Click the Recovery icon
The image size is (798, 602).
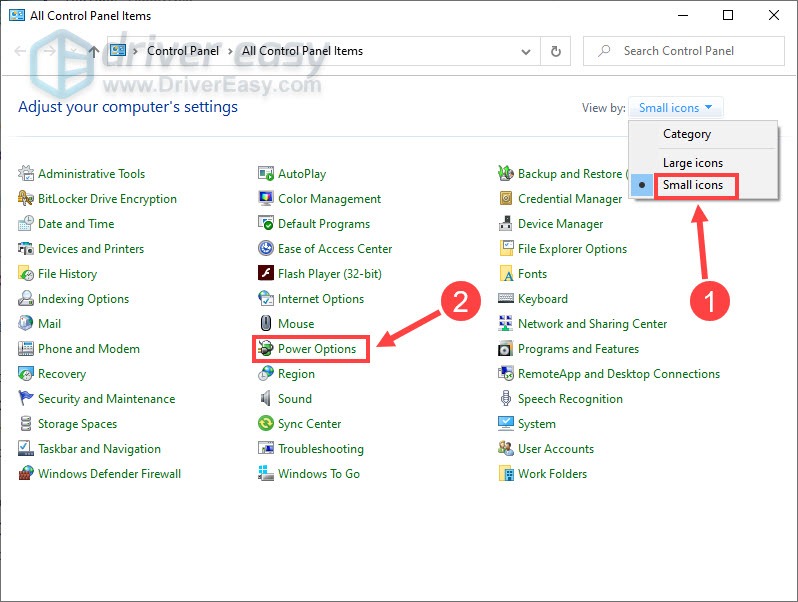click(x=26, y=374)
